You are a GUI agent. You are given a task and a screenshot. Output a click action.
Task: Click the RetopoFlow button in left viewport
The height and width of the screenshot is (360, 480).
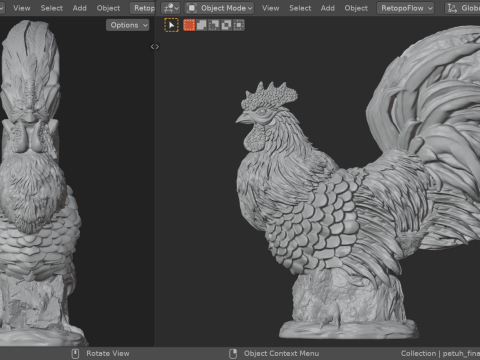click(x=143, y=8)
